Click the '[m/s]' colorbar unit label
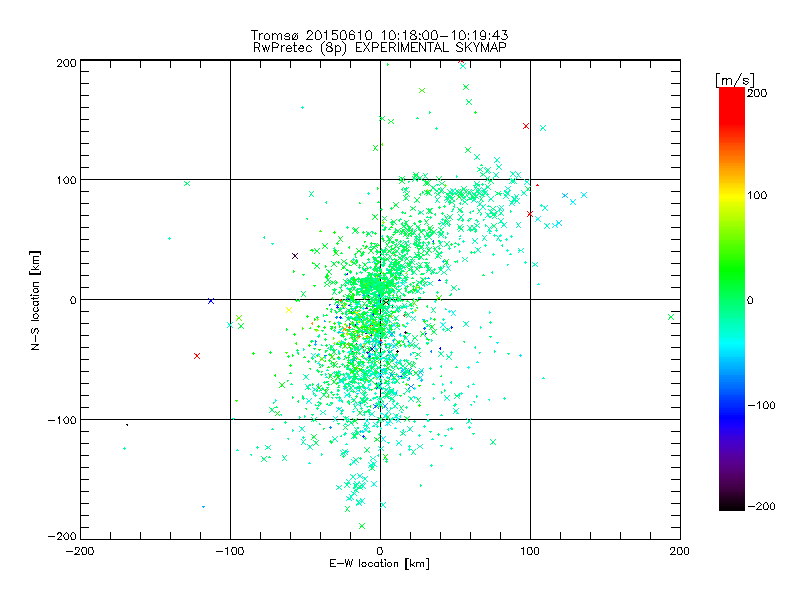Screen dimensions: 800x600 735,80
